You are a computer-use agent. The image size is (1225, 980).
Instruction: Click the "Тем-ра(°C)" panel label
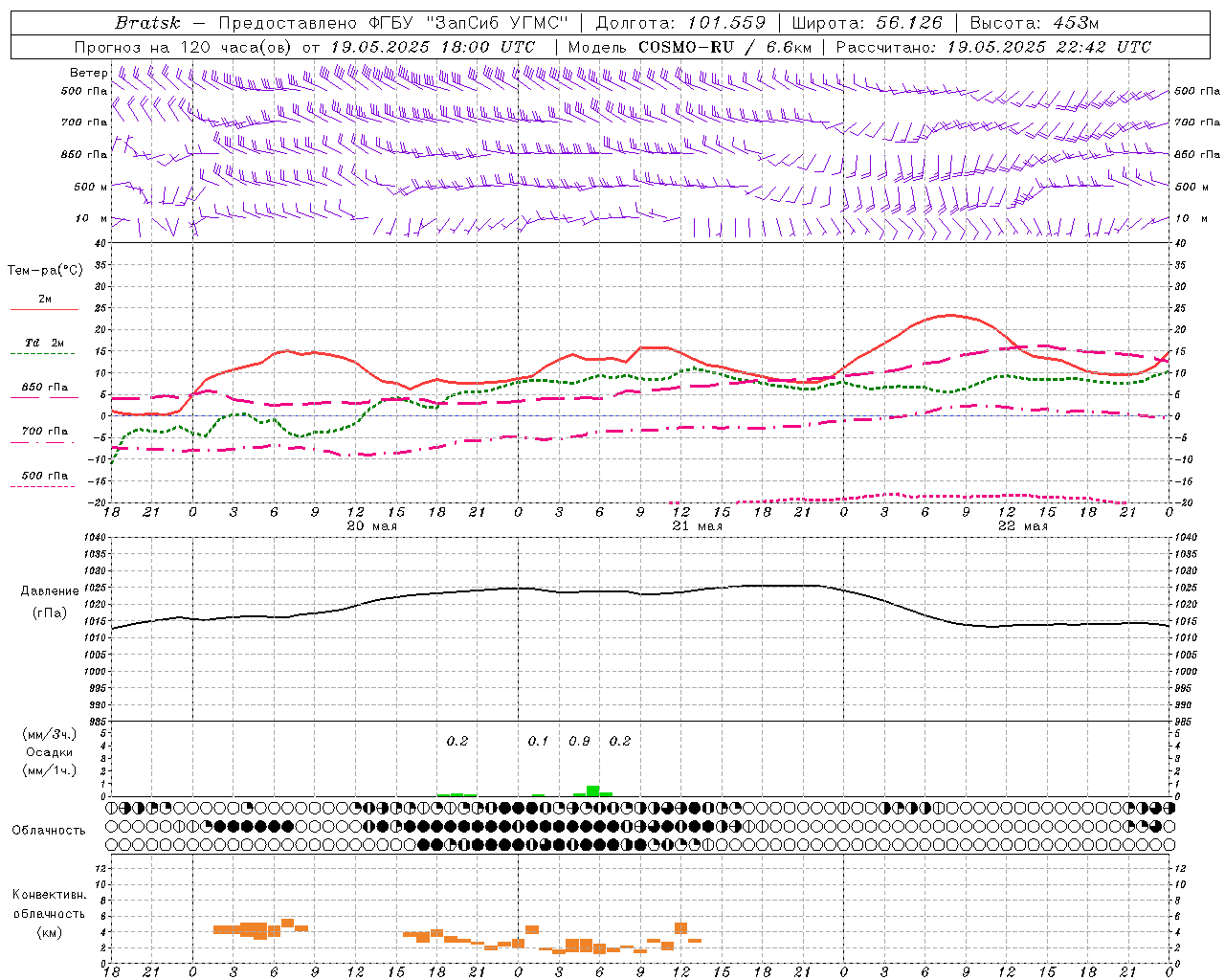pos(45,271)
